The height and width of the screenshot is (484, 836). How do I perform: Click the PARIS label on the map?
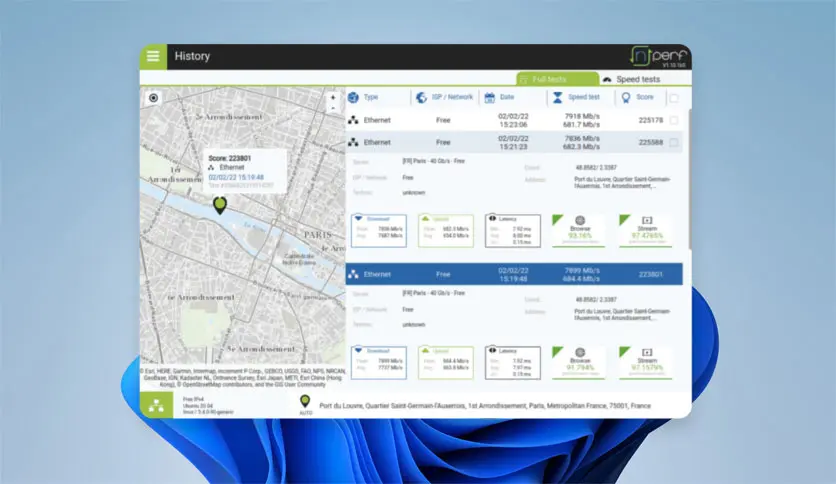[318, 235]
